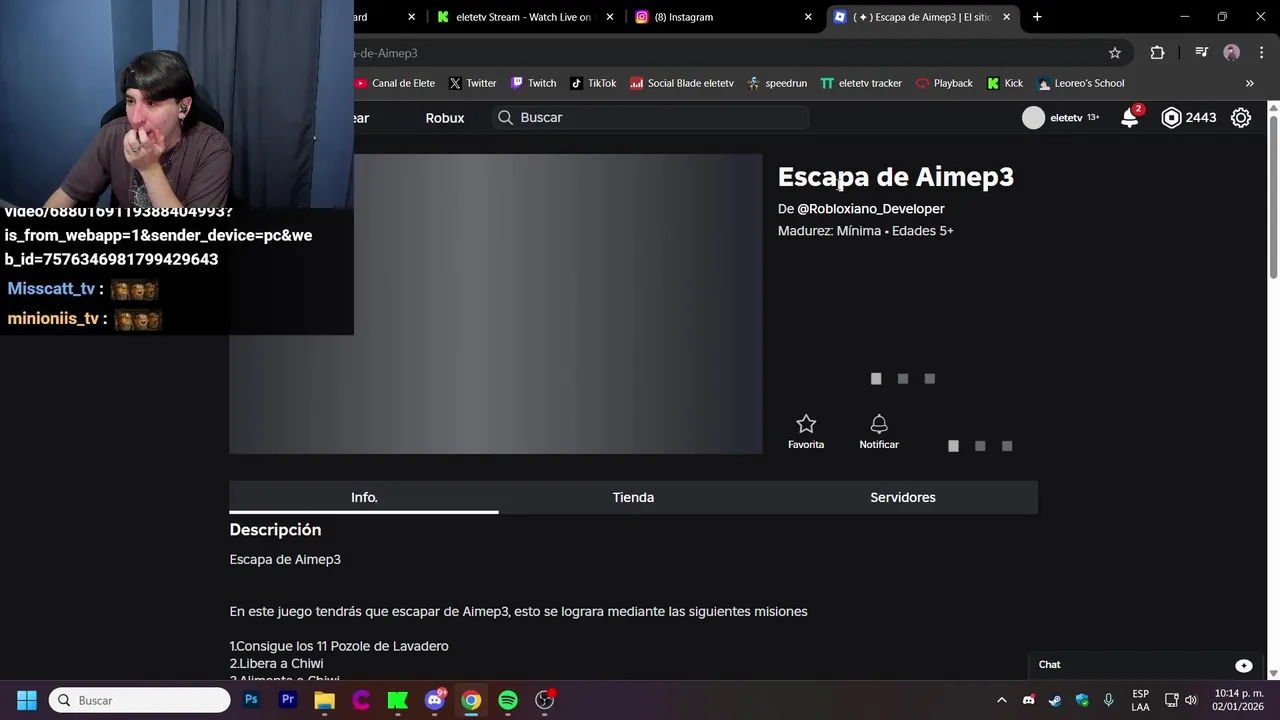Open the TikTok bookmark
The height and width of the screenshot is (720, 1280).
click(x=593, y=83)
